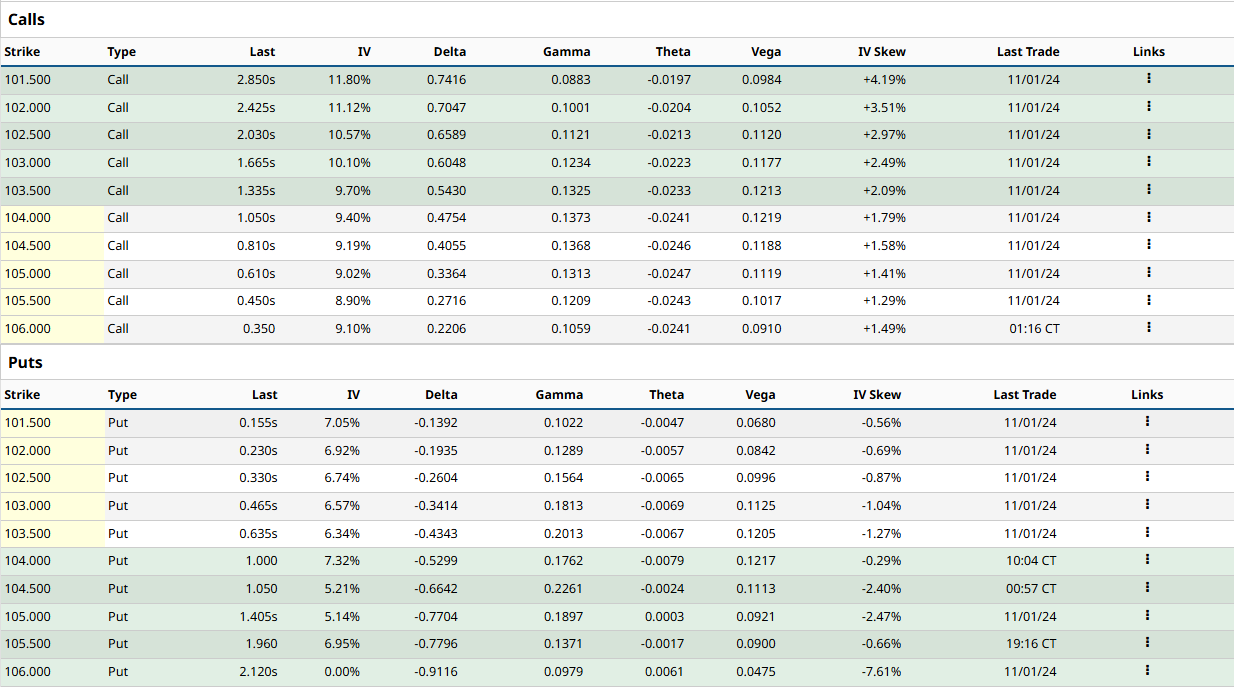Click Put theta value 0.0061

coord(666,672)
